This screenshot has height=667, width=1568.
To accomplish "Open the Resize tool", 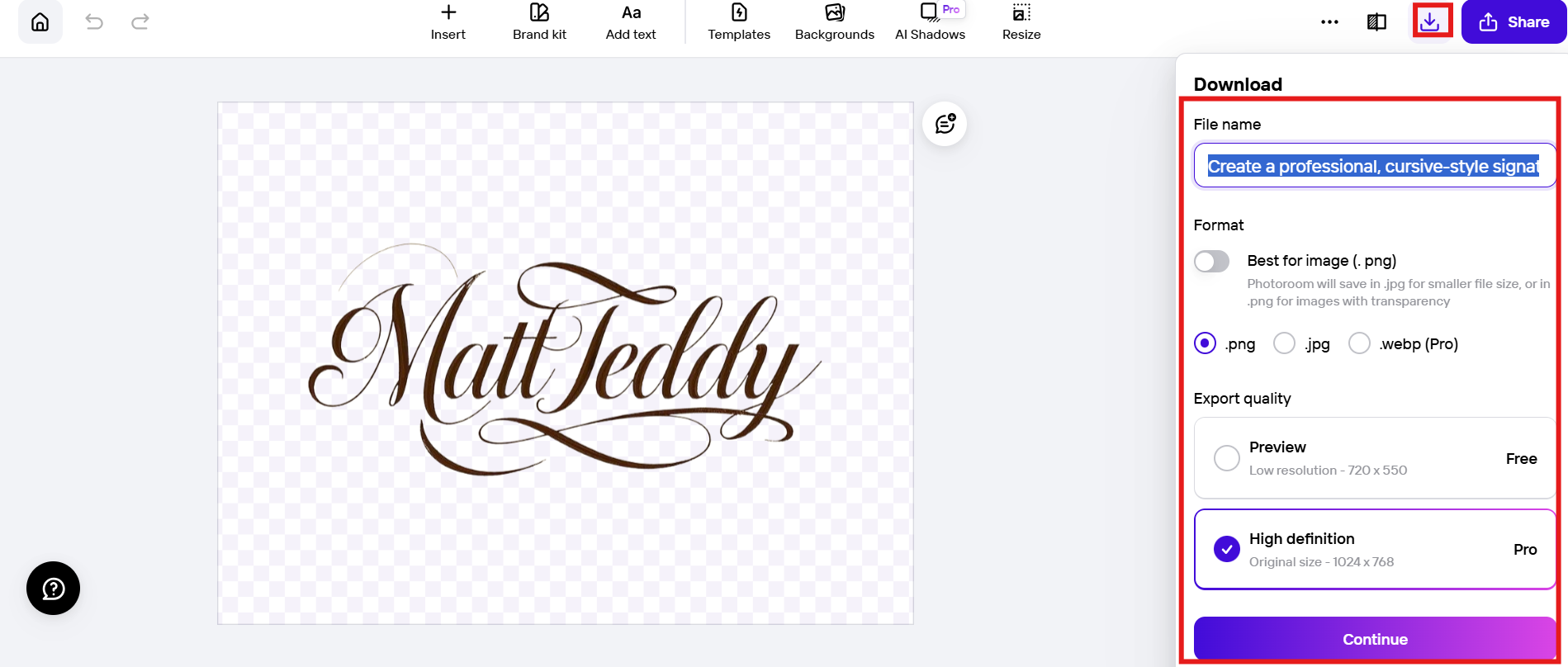I will 1021,22.
